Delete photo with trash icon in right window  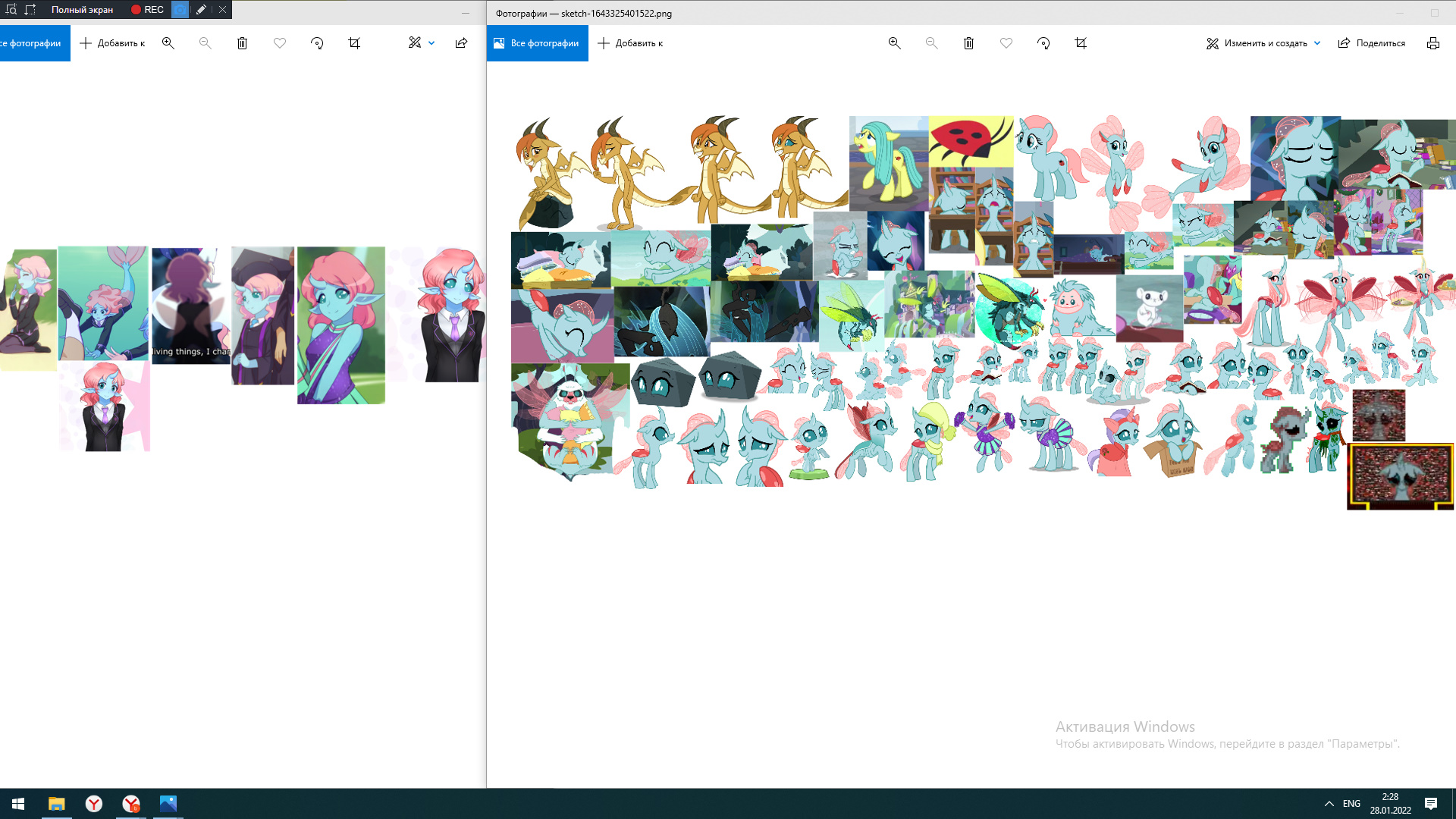click(x=968, y=43)
